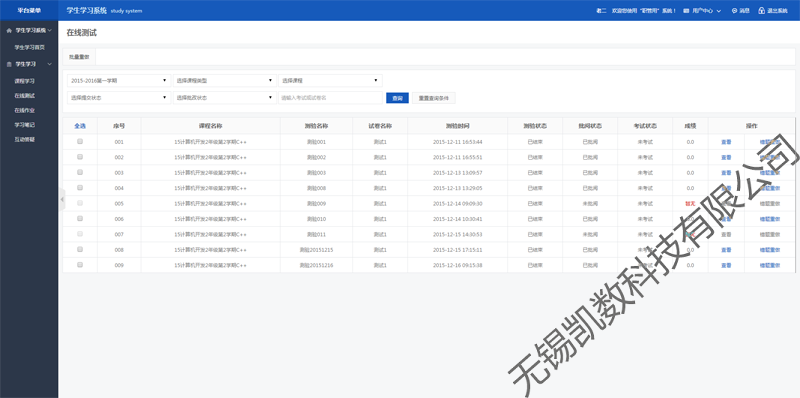The image size is (800, 398).
Task: Open the 2015-2016第一学期 semester dropdown
Action: (x=119, y=81)
